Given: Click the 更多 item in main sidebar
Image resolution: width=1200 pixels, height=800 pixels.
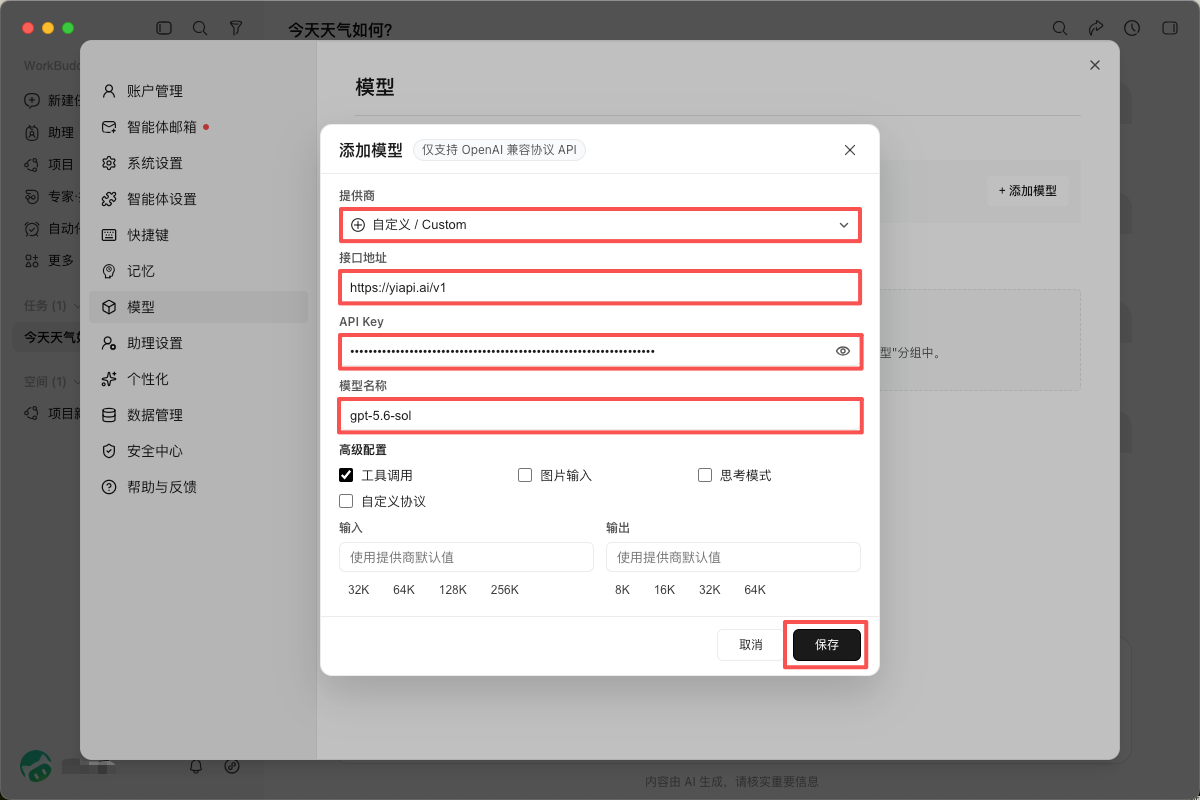Looking at the screenshot, I should 50,260.
